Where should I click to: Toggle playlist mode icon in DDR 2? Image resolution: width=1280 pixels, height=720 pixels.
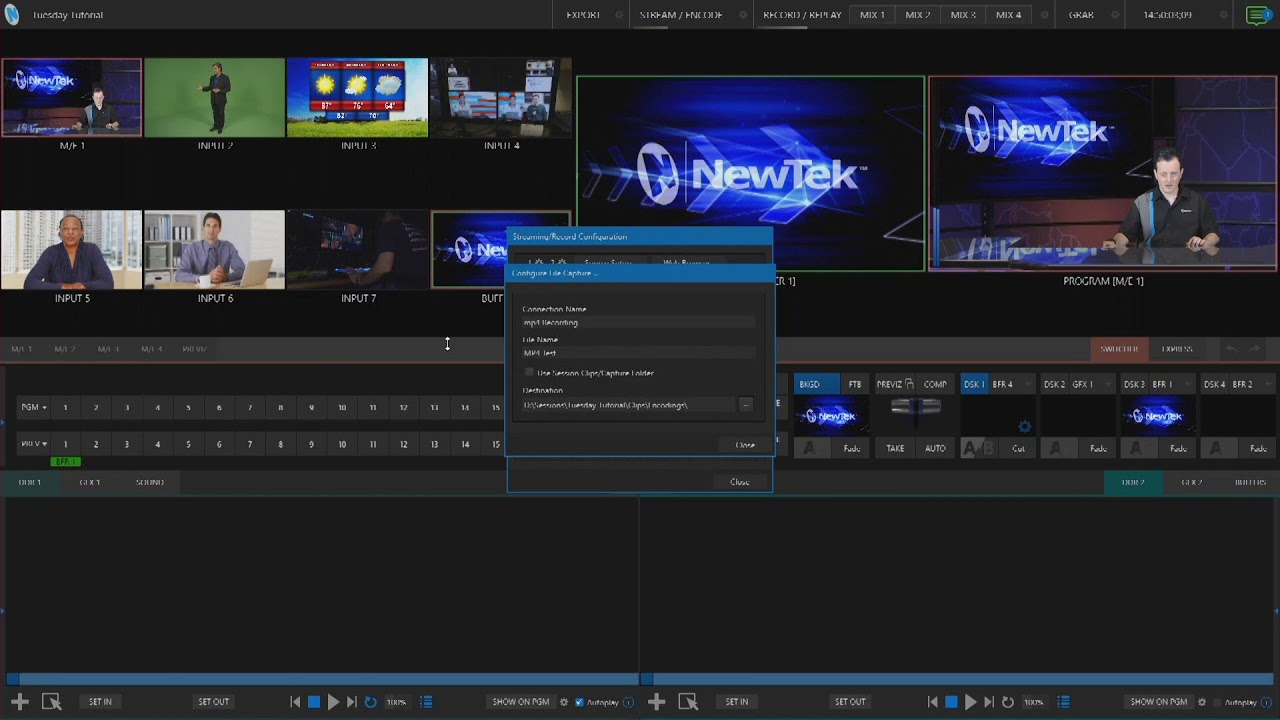click(x=1063, y=702)
